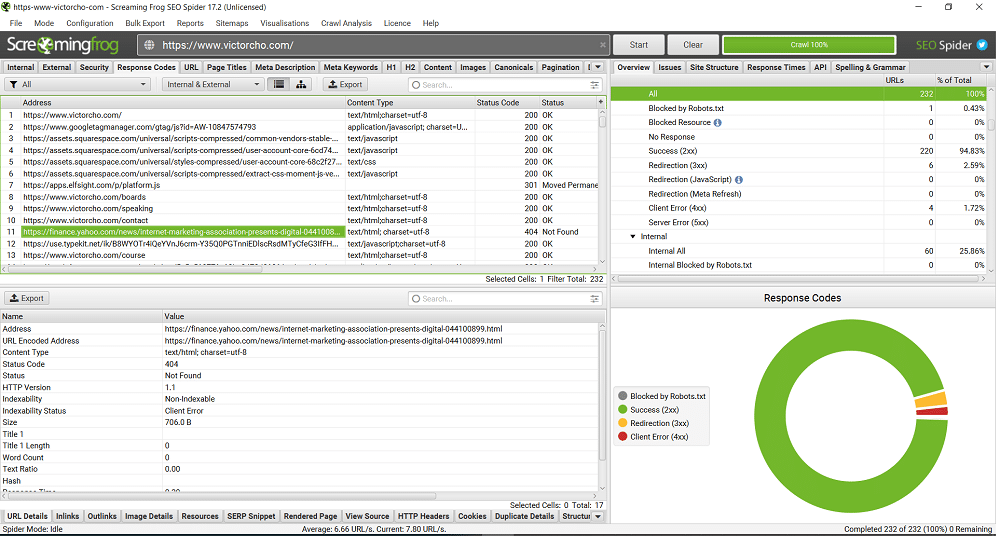Click the Client Error (4xx) legend red swatch

[622, 436]
